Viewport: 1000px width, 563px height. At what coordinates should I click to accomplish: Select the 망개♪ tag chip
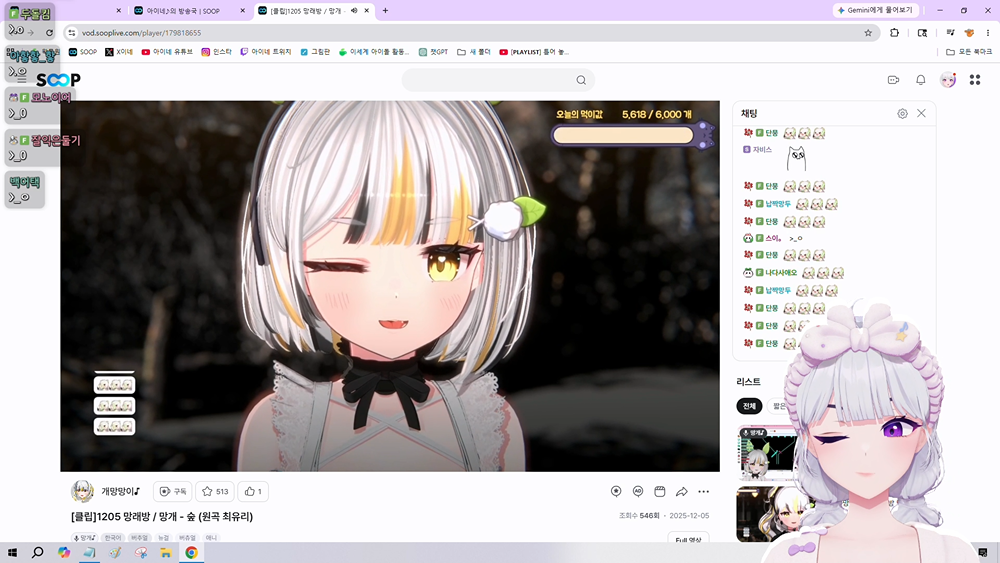pyautogui.click(x=84, y=538)
